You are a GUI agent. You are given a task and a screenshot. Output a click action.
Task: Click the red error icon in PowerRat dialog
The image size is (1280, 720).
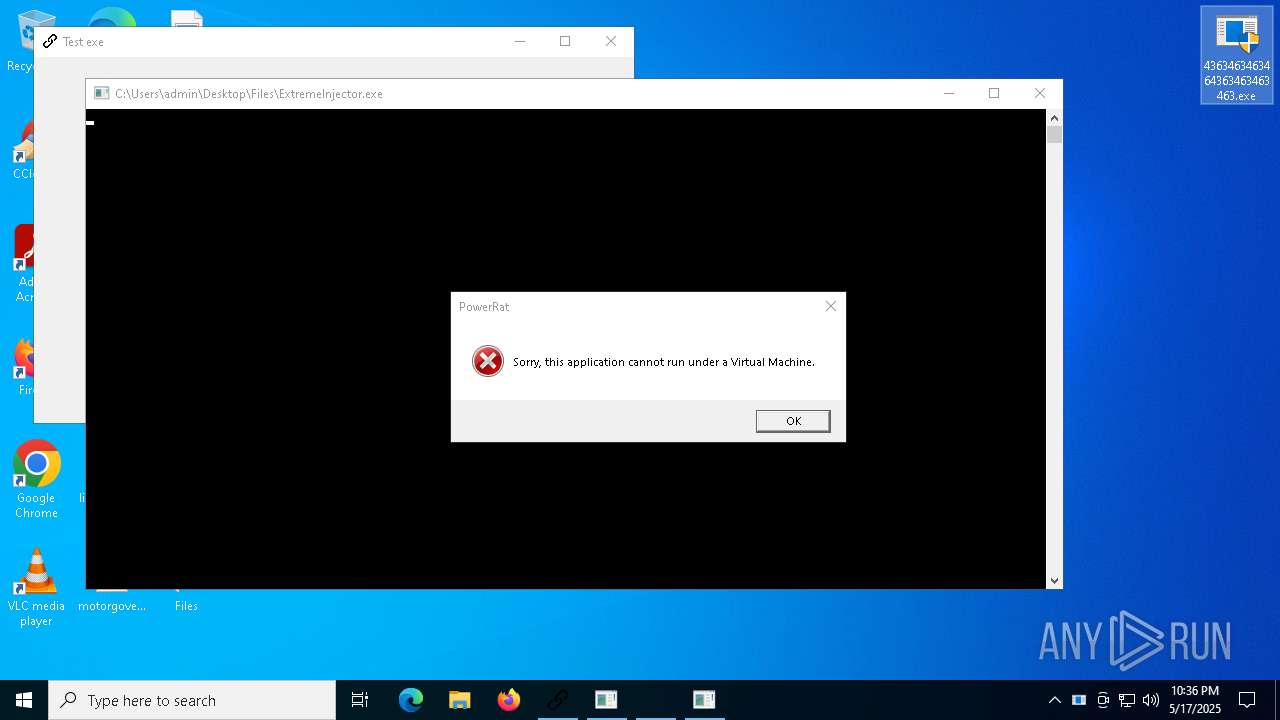[488, 361]
